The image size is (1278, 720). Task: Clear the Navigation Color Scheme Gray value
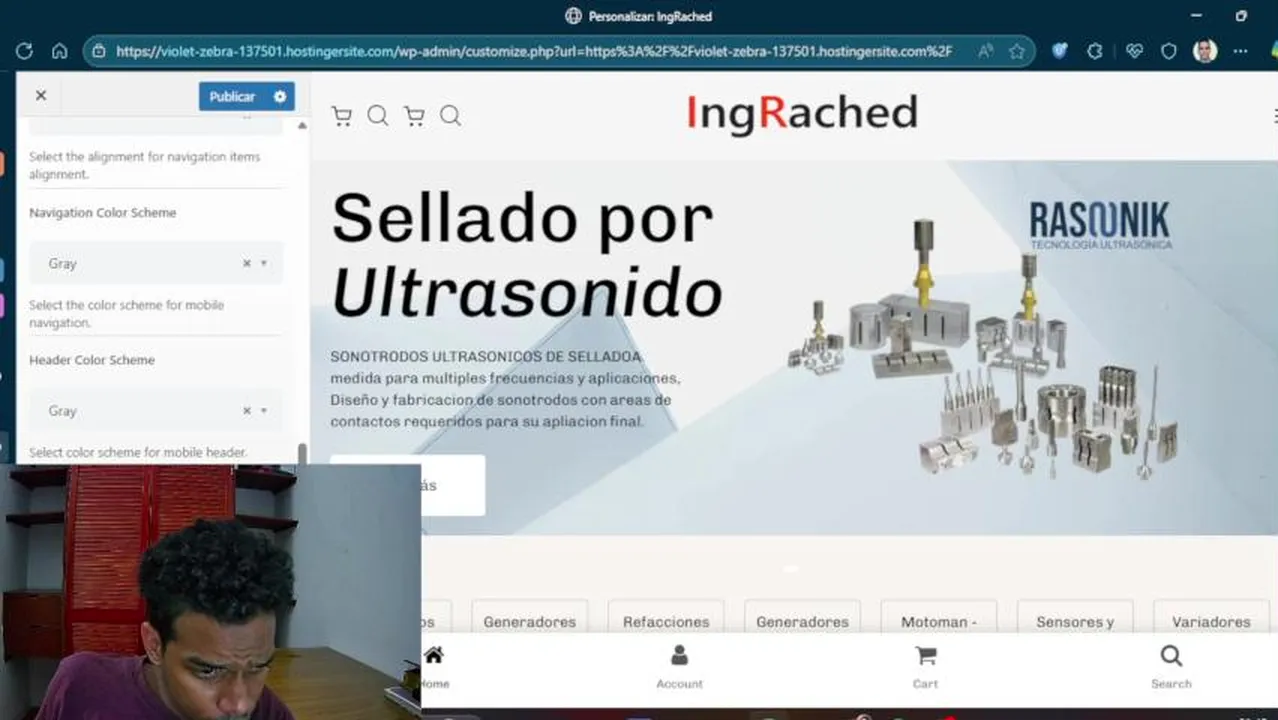click(246, 263)
